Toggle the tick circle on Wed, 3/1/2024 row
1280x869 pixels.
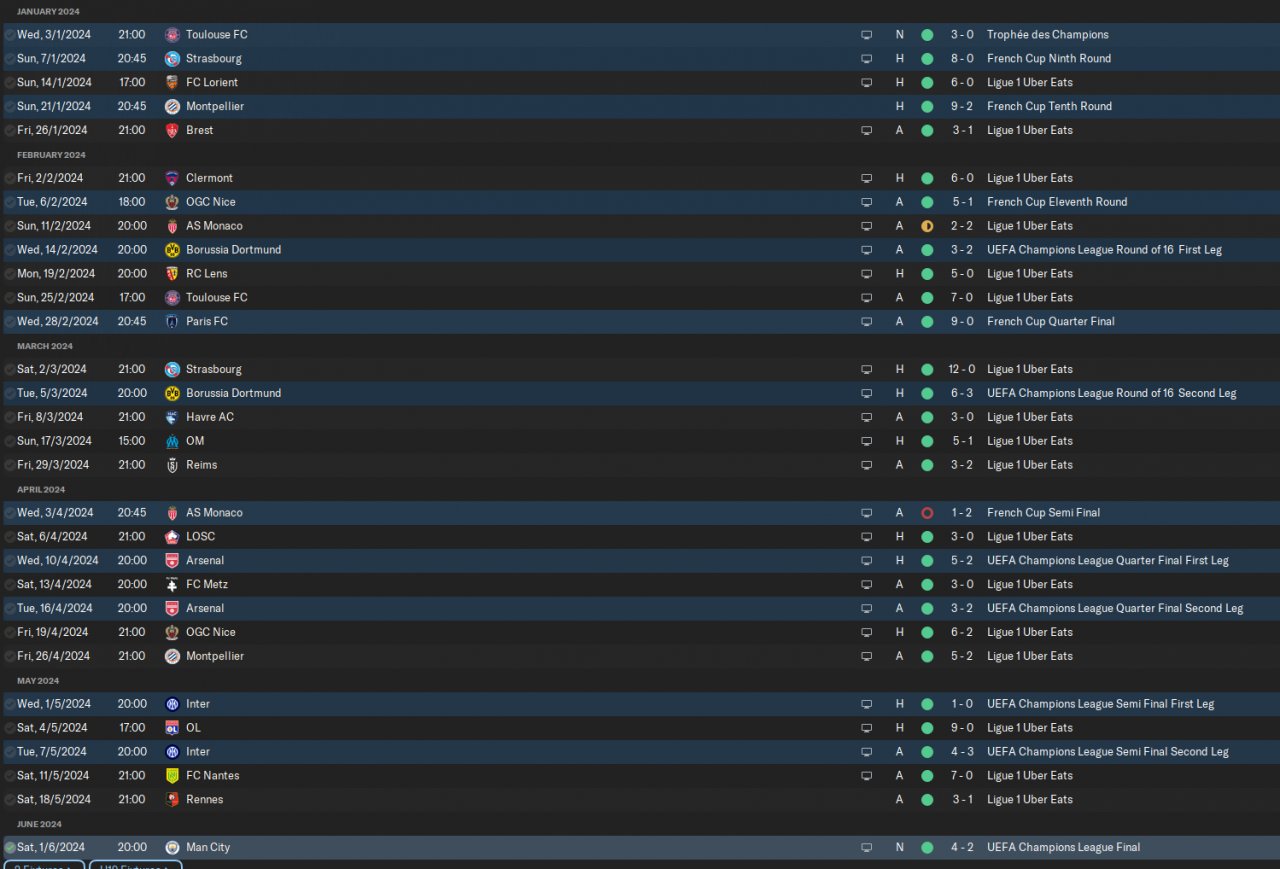click(10, 35)
